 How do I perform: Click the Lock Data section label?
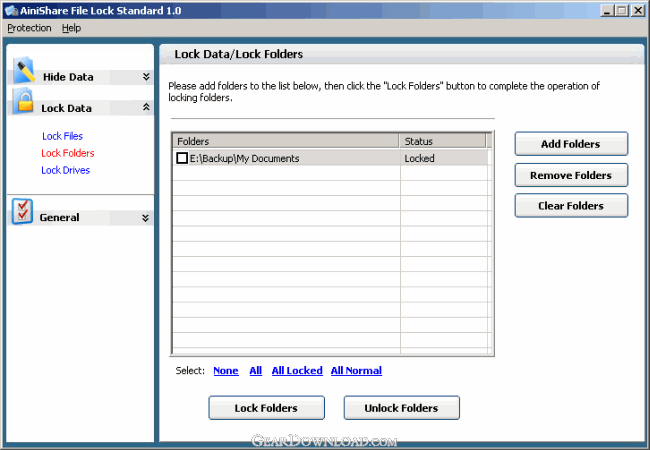[66, 109]
